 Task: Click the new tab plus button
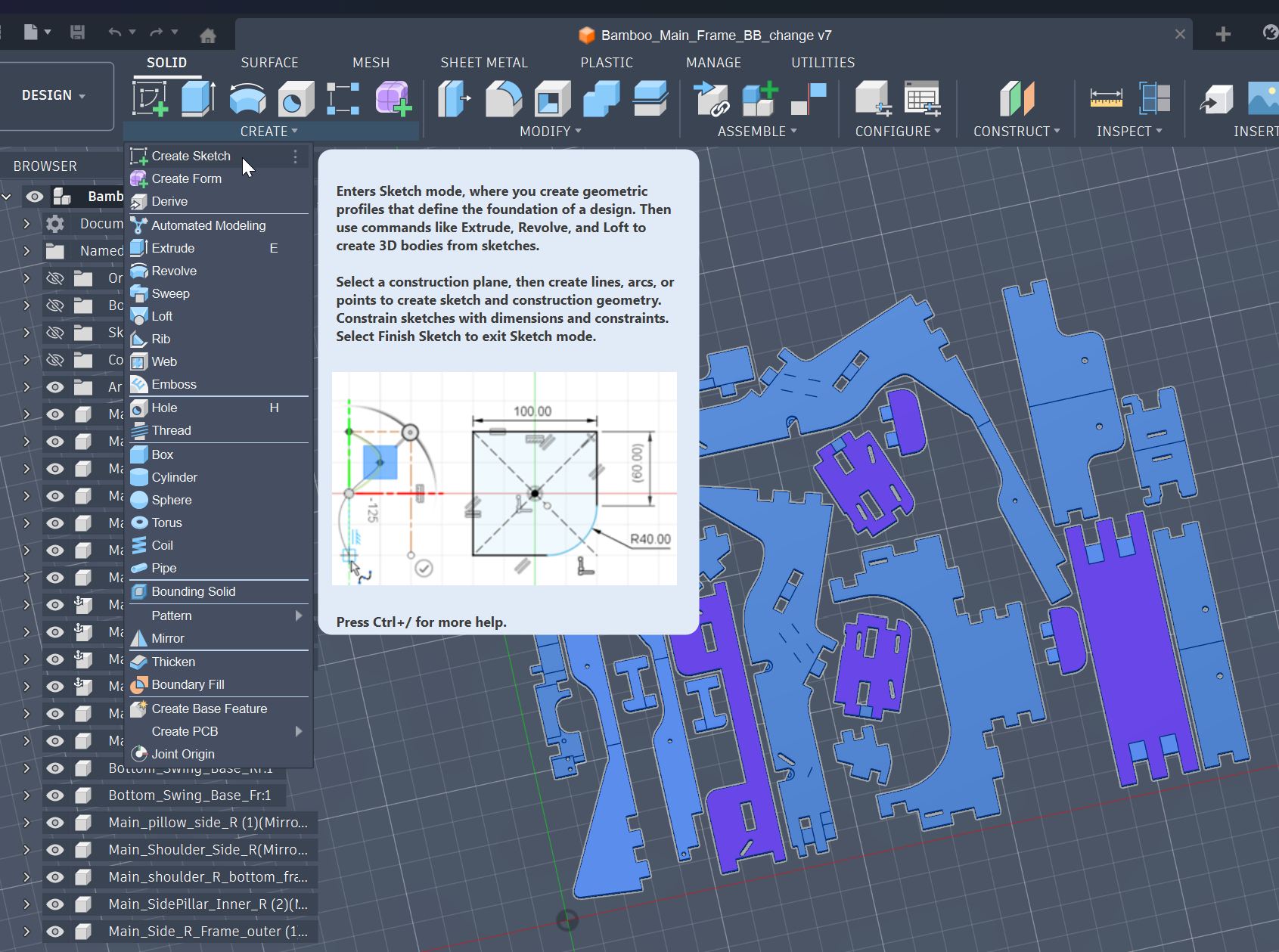tap(1223, 34)
